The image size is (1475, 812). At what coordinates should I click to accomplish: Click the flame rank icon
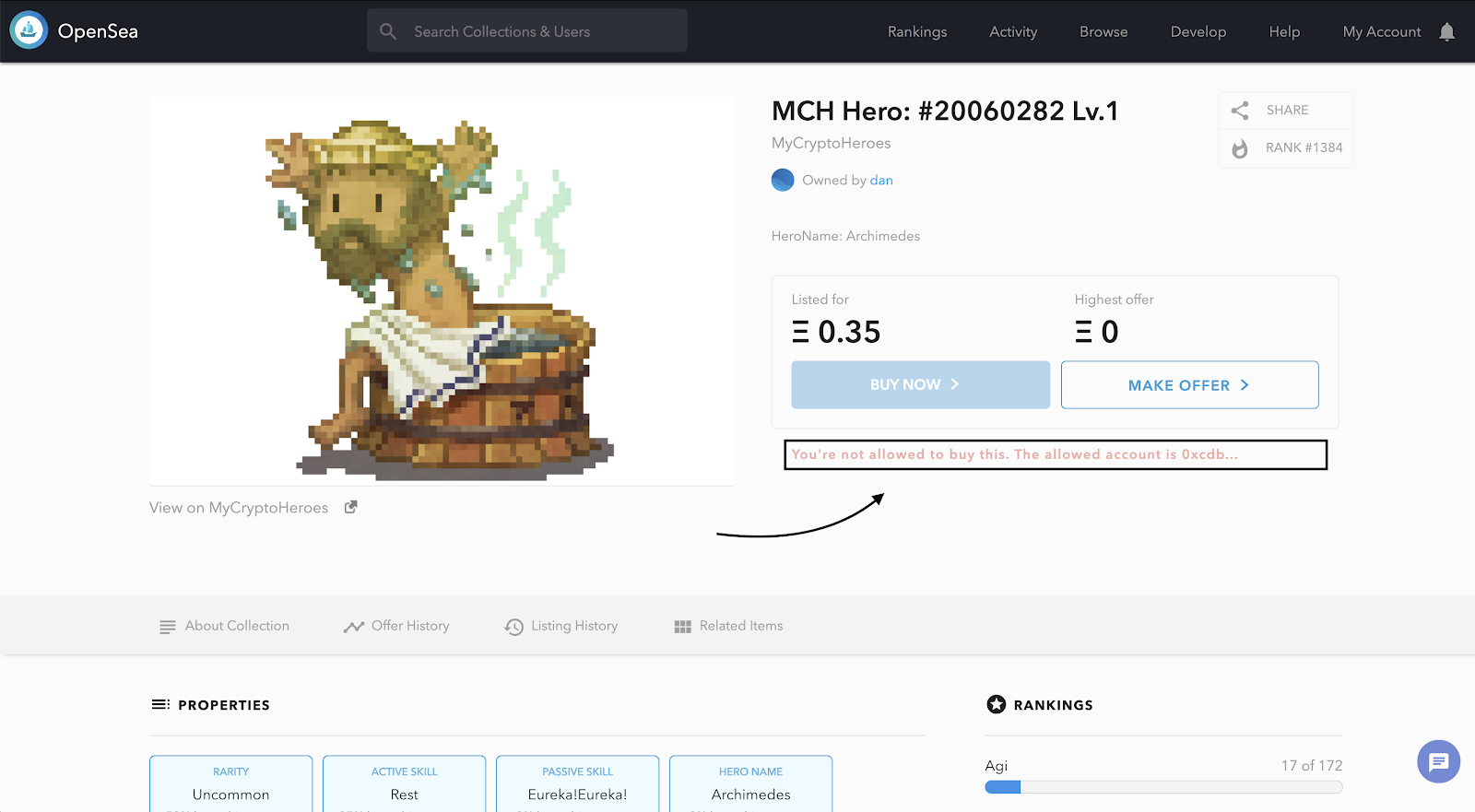(1240, 148)
